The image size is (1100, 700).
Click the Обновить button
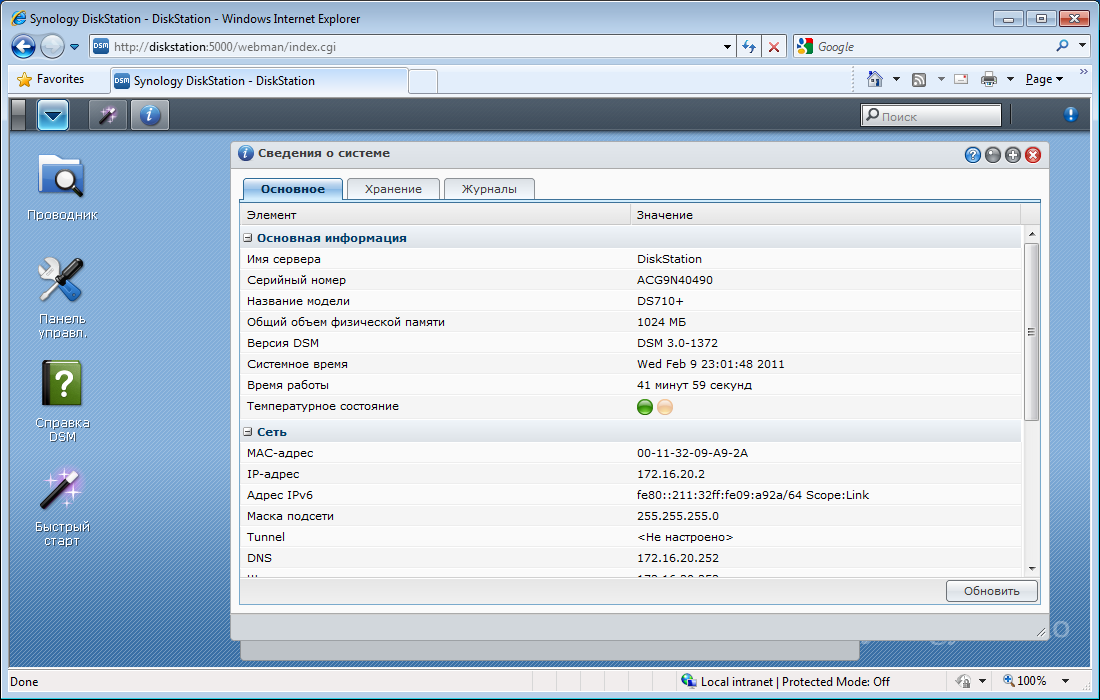pyautogui.click(x=991, y=591)
